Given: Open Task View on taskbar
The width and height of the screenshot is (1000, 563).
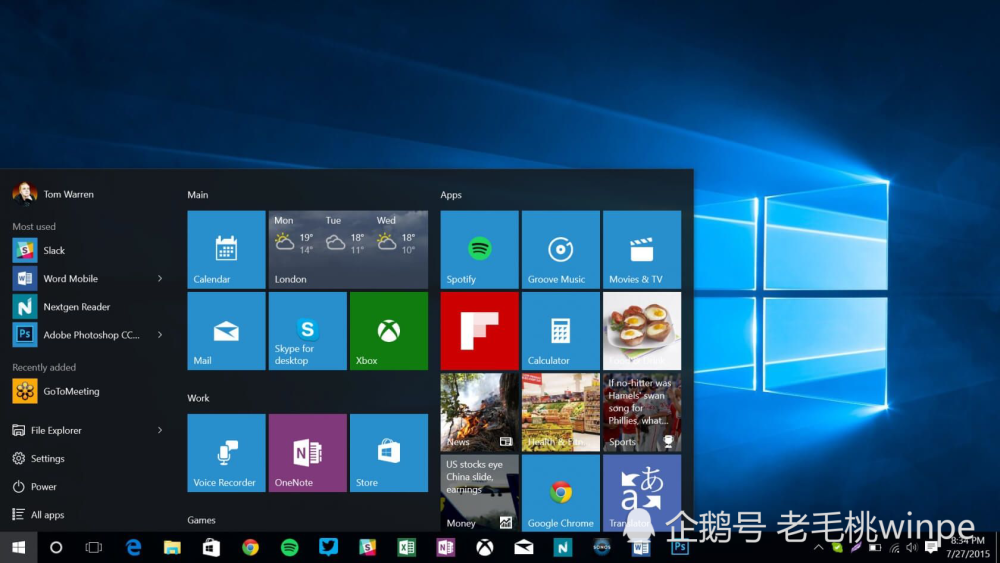Looking at the screenshot, I should tap(94, 547).
